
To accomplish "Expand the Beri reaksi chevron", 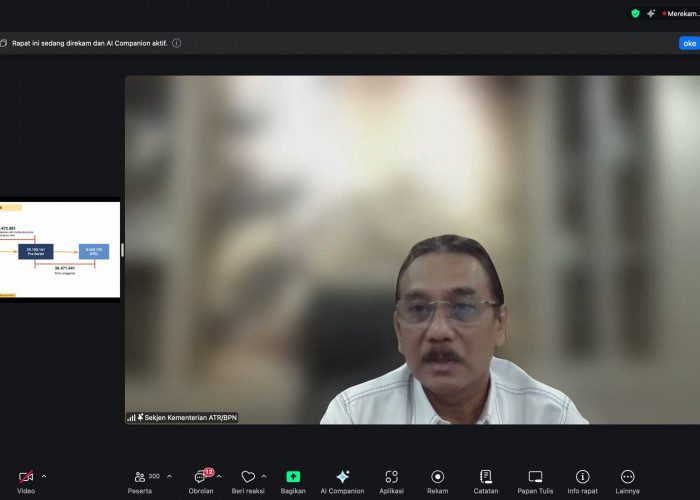I will click(264, 476).
